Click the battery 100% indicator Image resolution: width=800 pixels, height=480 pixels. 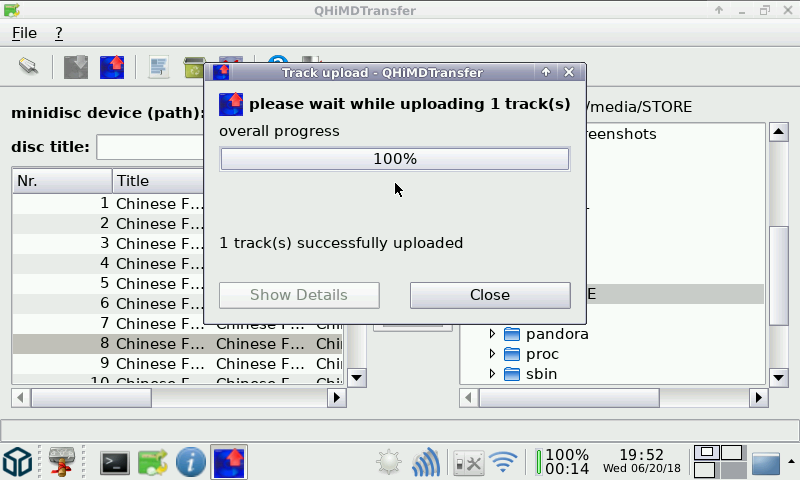(x=563, y=462)
